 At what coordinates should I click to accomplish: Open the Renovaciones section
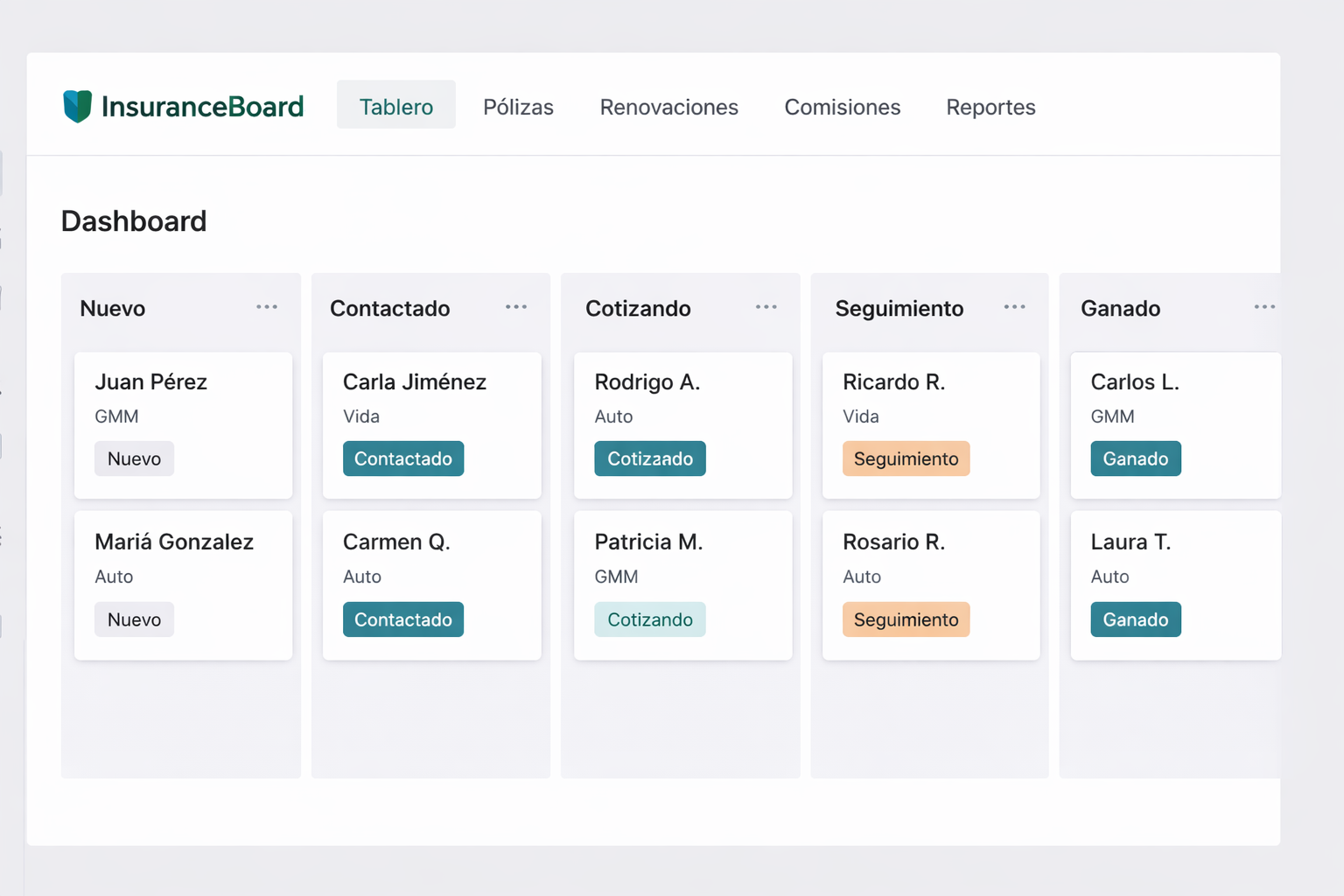click(668, 107)
